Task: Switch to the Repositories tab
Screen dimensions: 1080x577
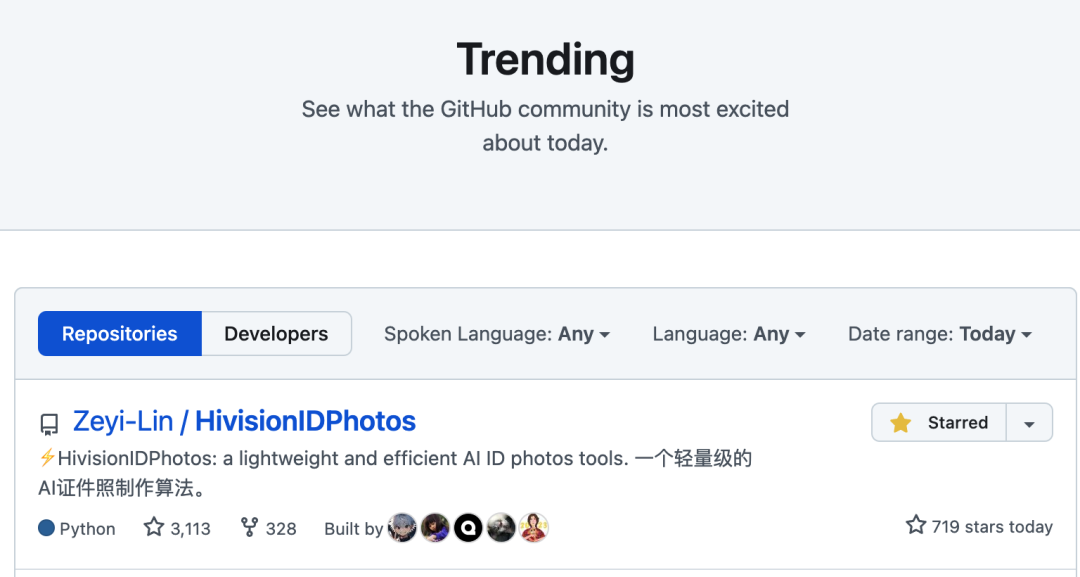Action: (119, 333)
